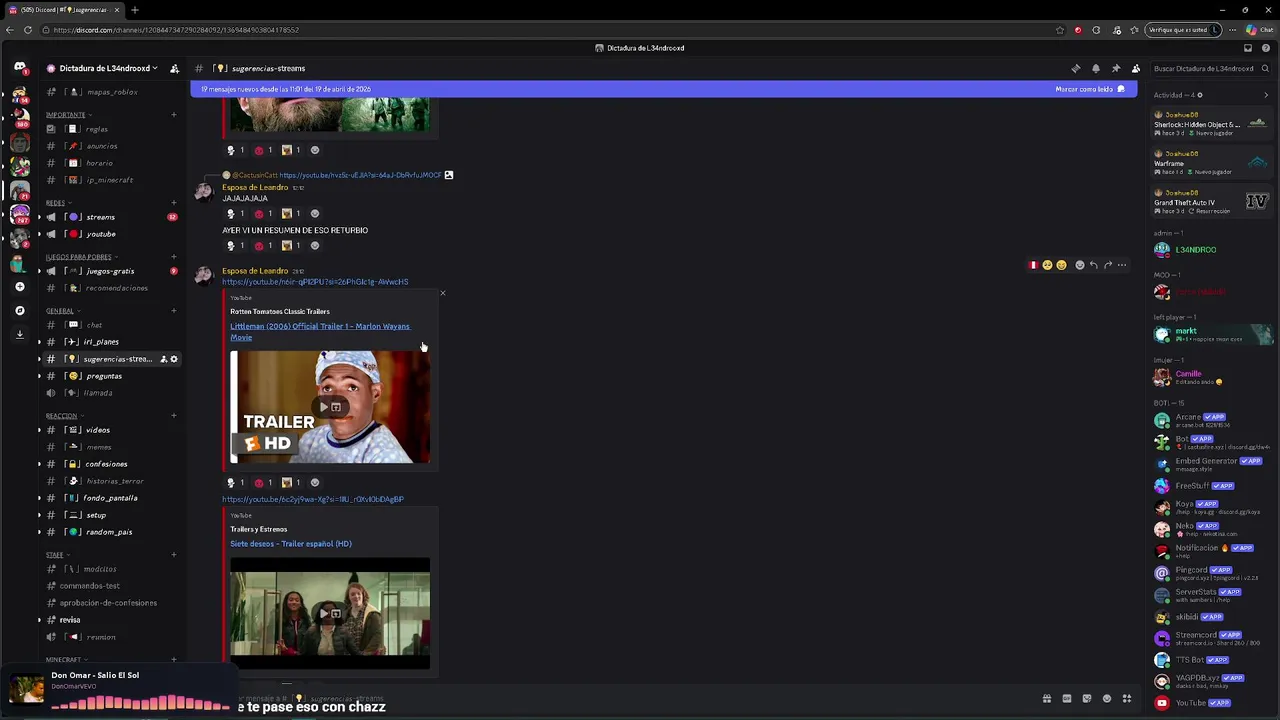Open the Warframe activity card
Screen dimensions: 1280x720
1210,163
